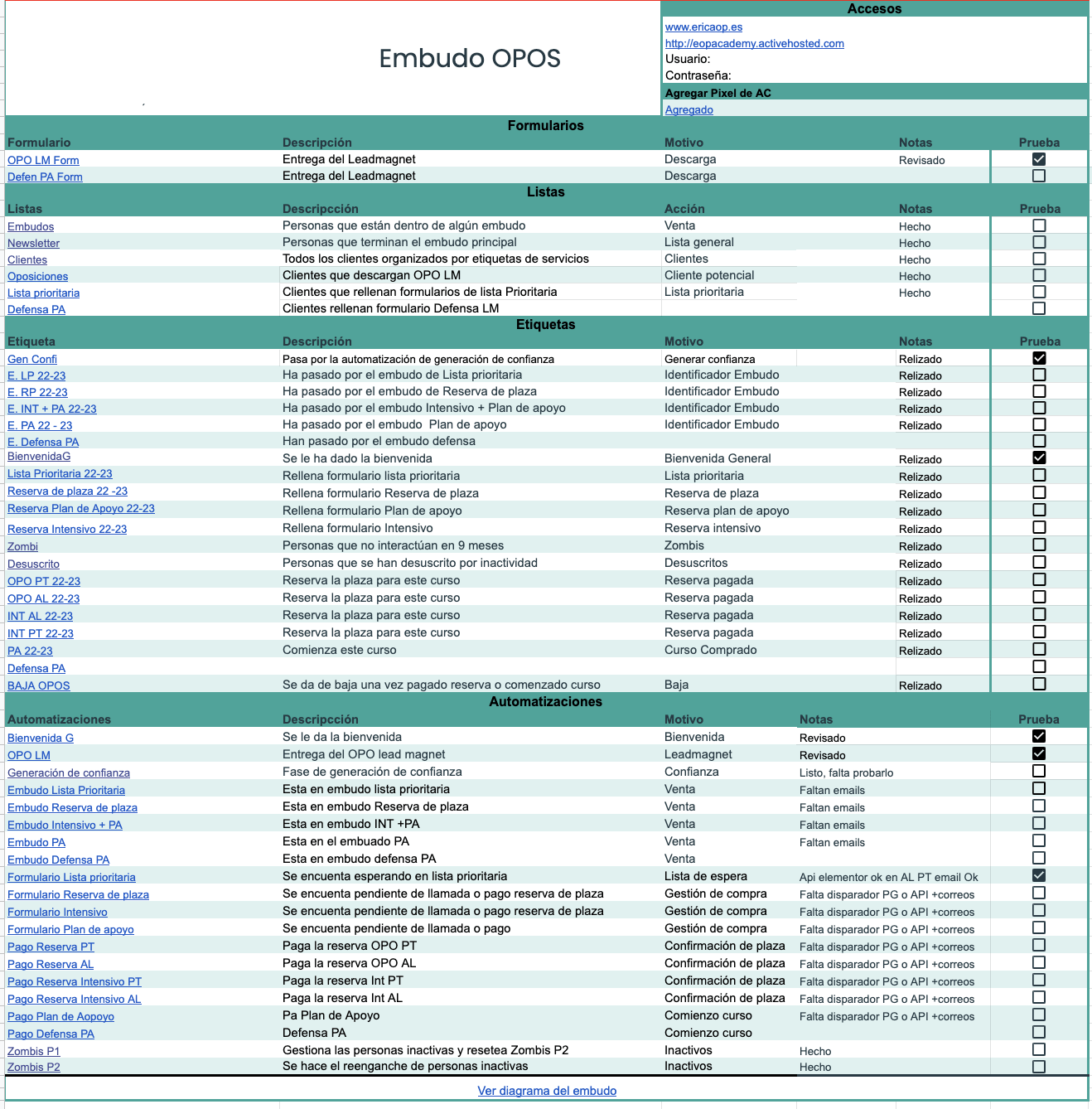Image resolution: width=1092 pixels, height=1109 pixels.
Task: Uncheck the Prueba box for BienvenidaG
Action: pyautogui.click(x=1039, y=458)
